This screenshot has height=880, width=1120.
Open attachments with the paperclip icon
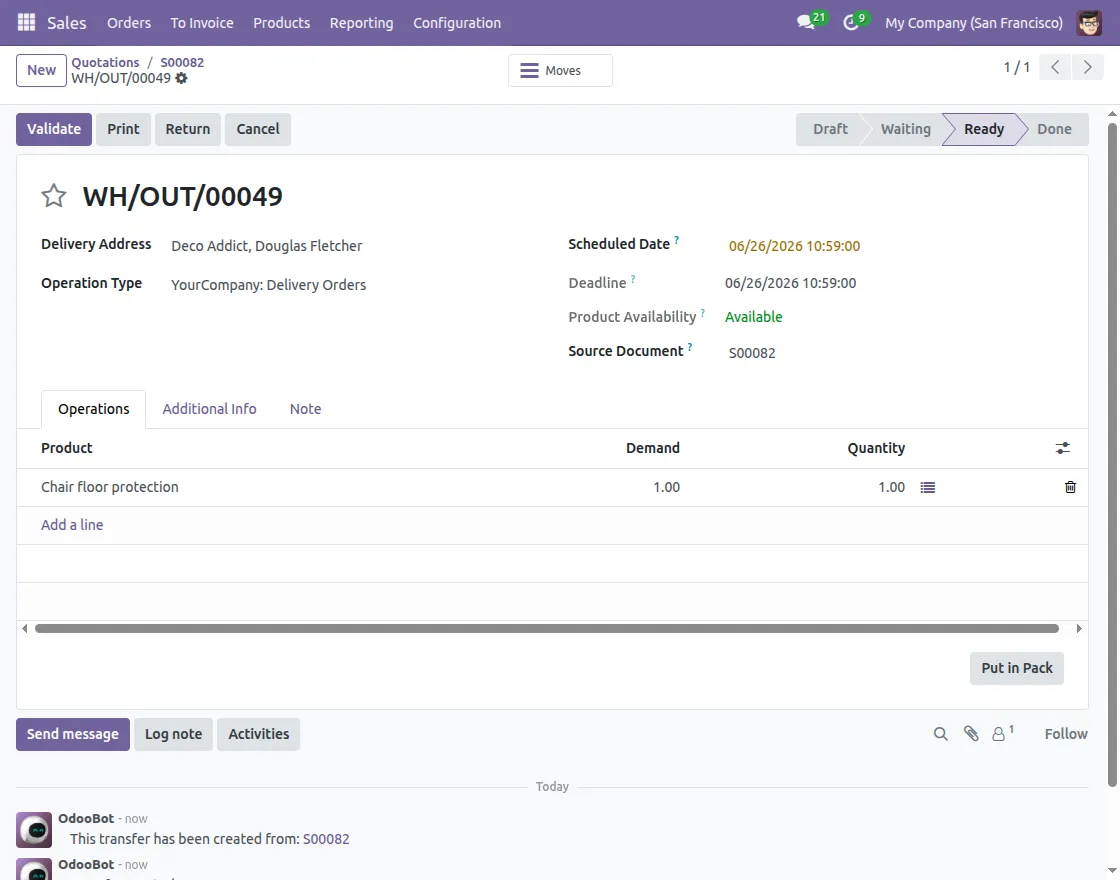[971, 734]
